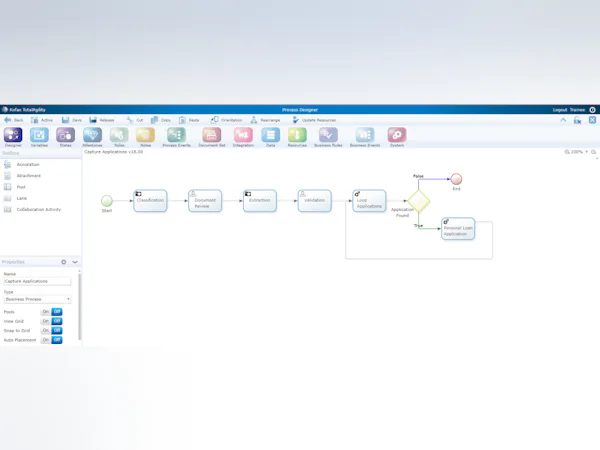Open the States module

click(65, 135)
